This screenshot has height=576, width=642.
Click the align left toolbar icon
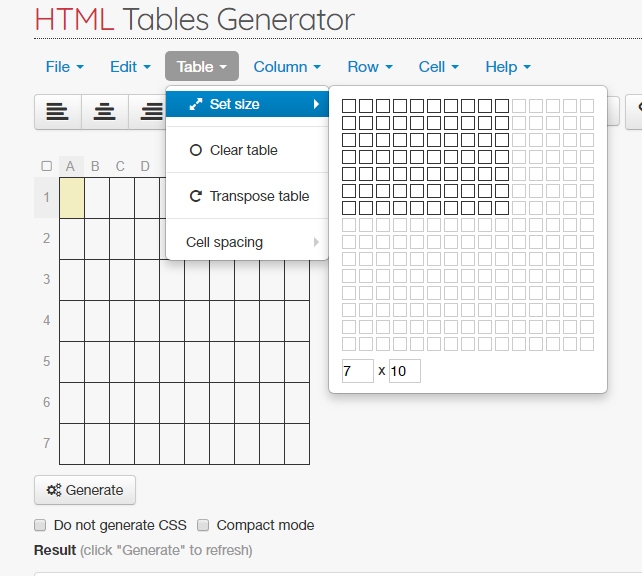point(57,111)
